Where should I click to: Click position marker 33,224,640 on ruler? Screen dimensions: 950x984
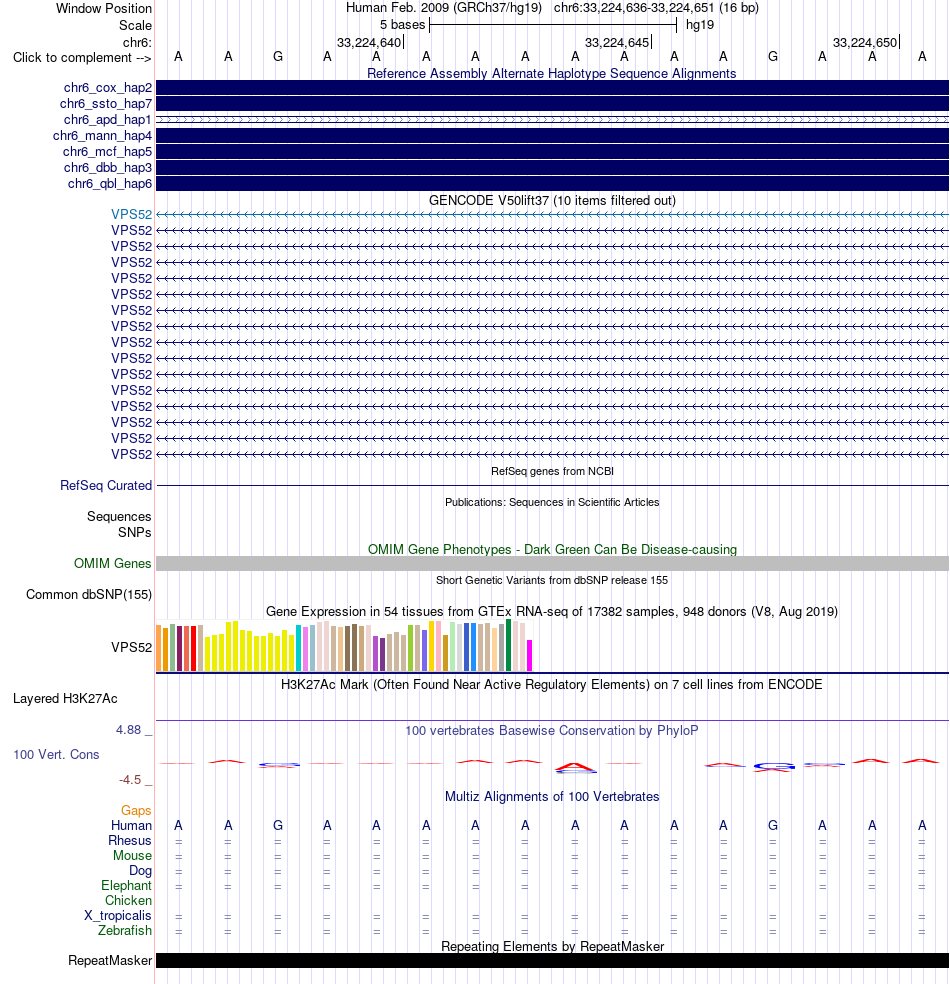coord(370,43)
